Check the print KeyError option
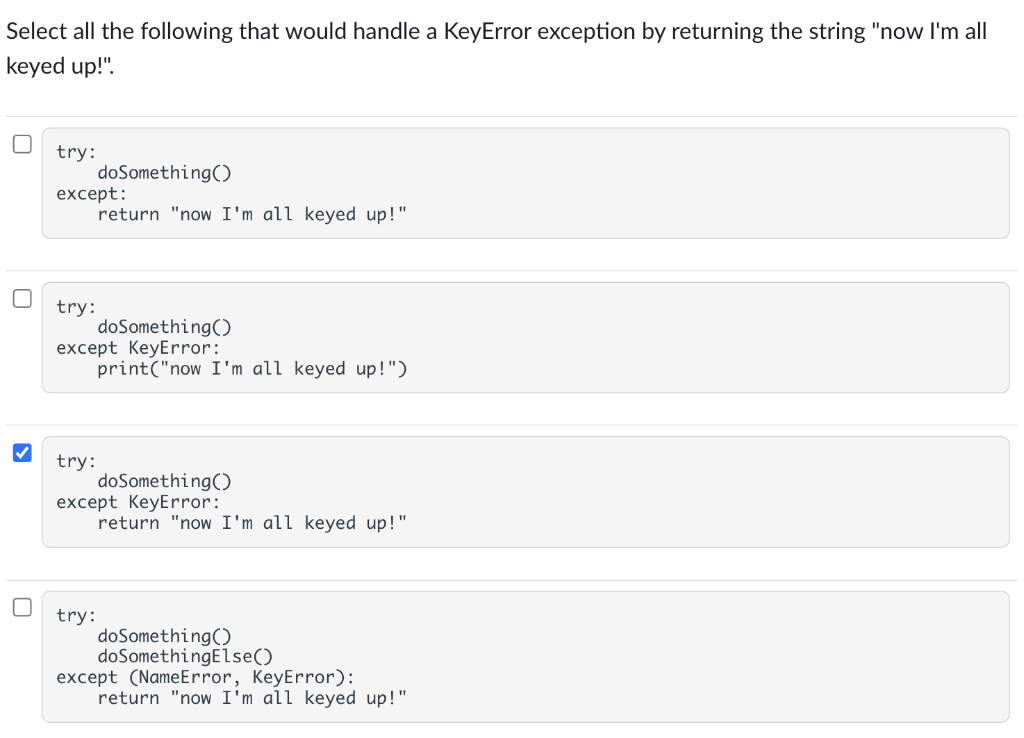The height and width of the screenshot is (738, 1024). point(22,298)
